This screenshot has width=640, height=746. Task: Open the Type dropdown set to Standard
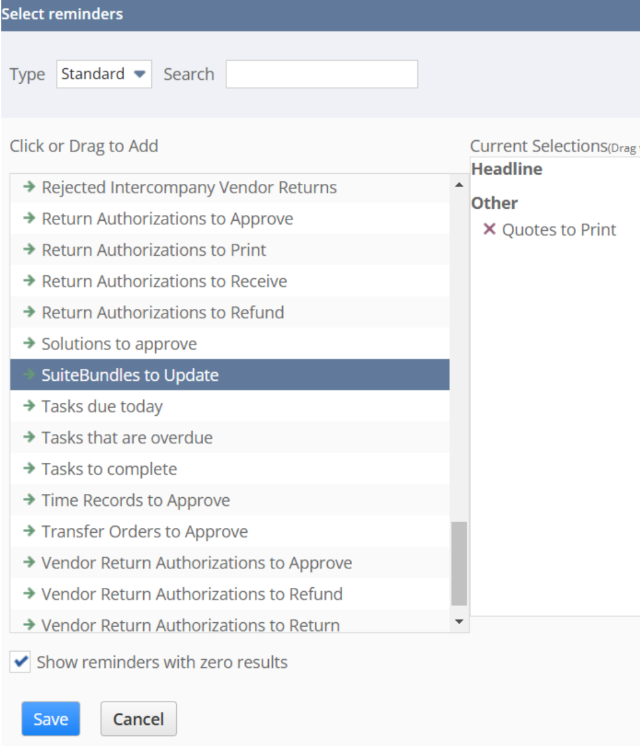104,74
